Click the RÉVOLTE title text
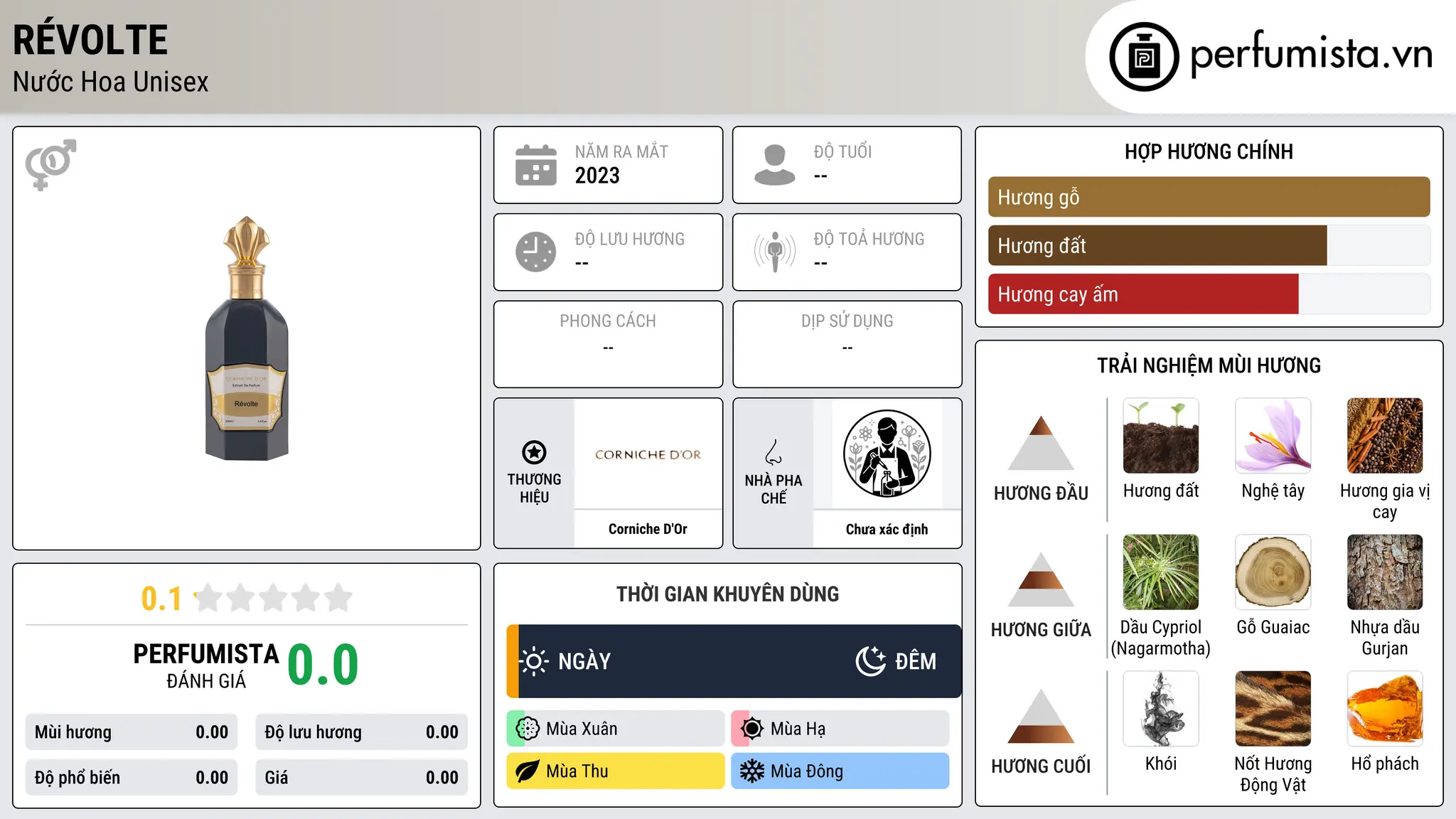The image size is (1456, 819). point(90,40)
